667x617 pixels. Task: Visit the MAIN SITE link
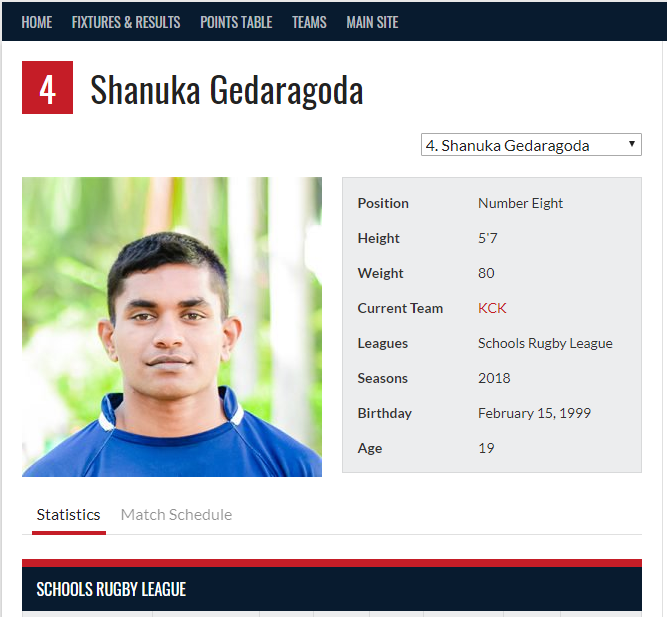coord(372,22)
